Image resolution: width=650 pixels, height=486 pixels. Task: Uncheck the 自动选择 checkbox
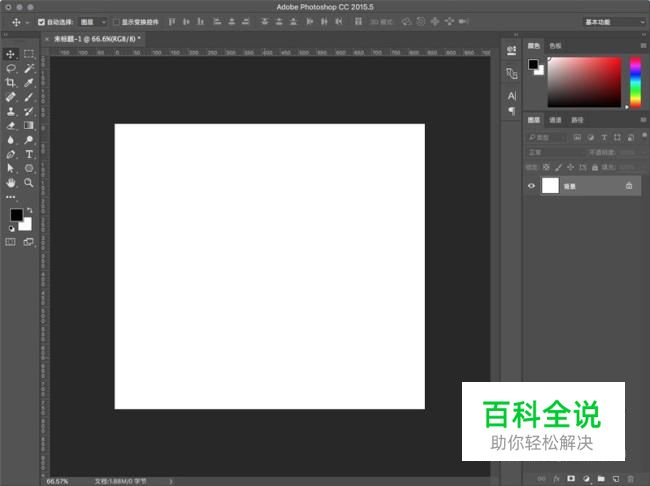click(41, 21)
